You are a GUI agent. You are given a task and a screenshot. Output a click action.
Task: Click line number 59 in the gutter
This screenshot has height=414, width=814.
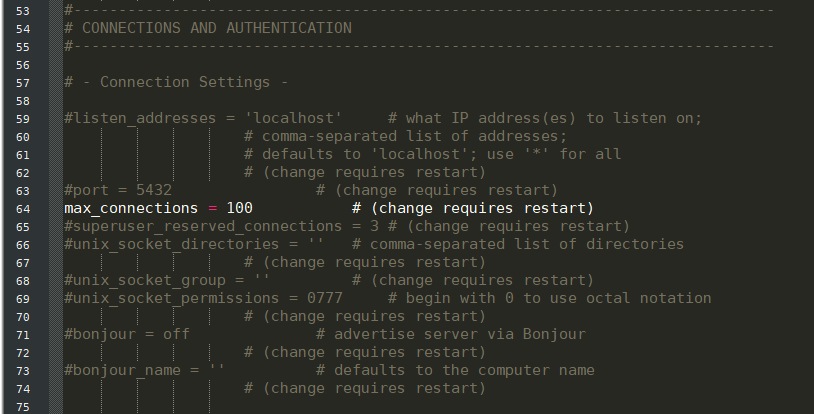coord(23,118)
